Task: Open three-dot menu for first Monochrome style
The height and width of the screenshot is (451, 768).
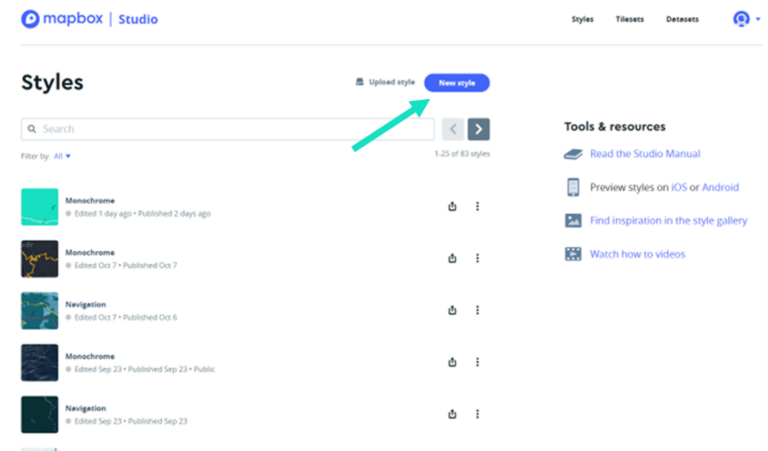Action: tap(477, 207)
